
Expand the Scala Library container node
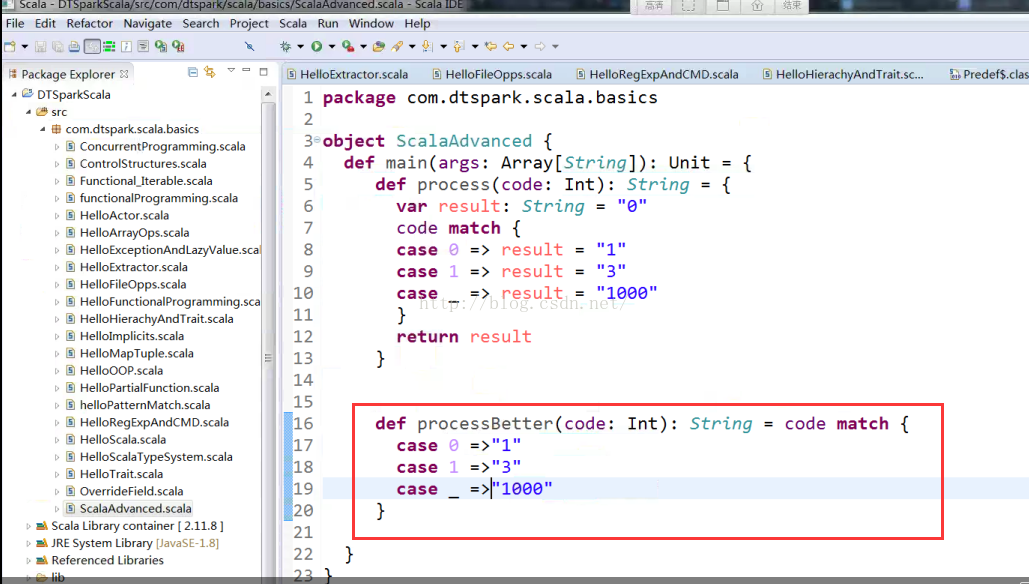click(28, 526)
